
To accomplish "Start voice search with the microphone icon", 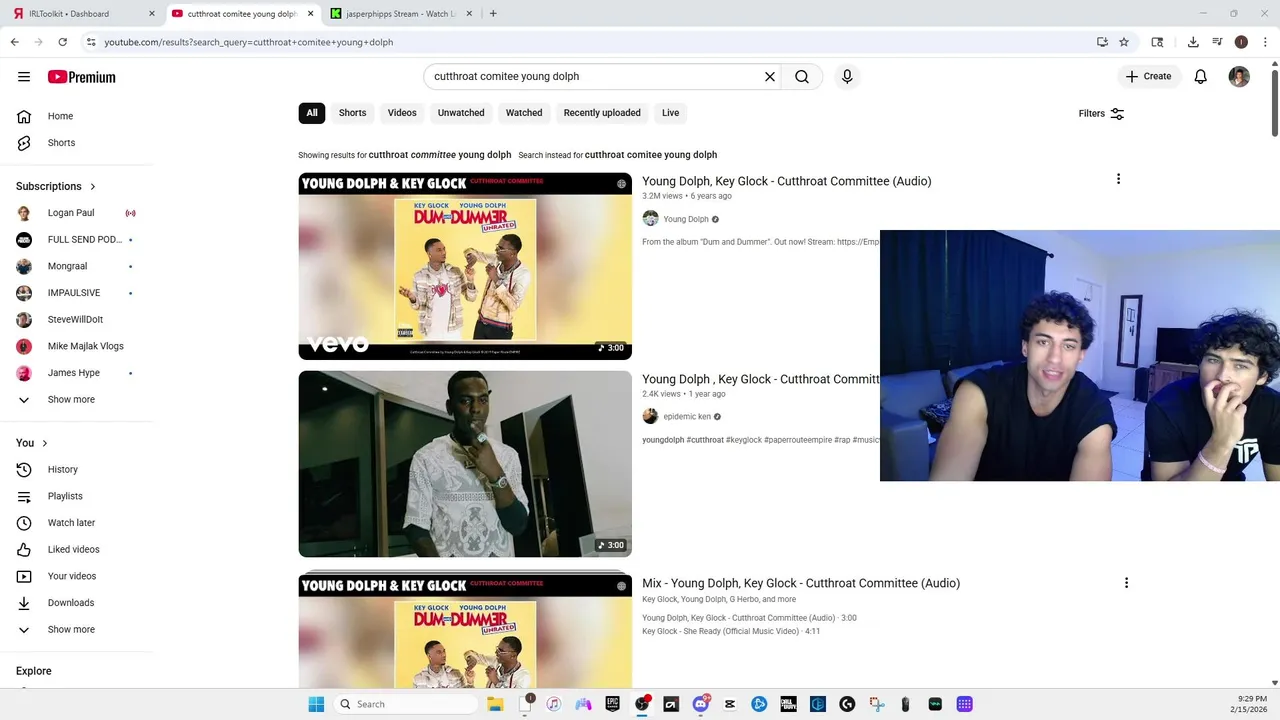I will pos(847,77).
